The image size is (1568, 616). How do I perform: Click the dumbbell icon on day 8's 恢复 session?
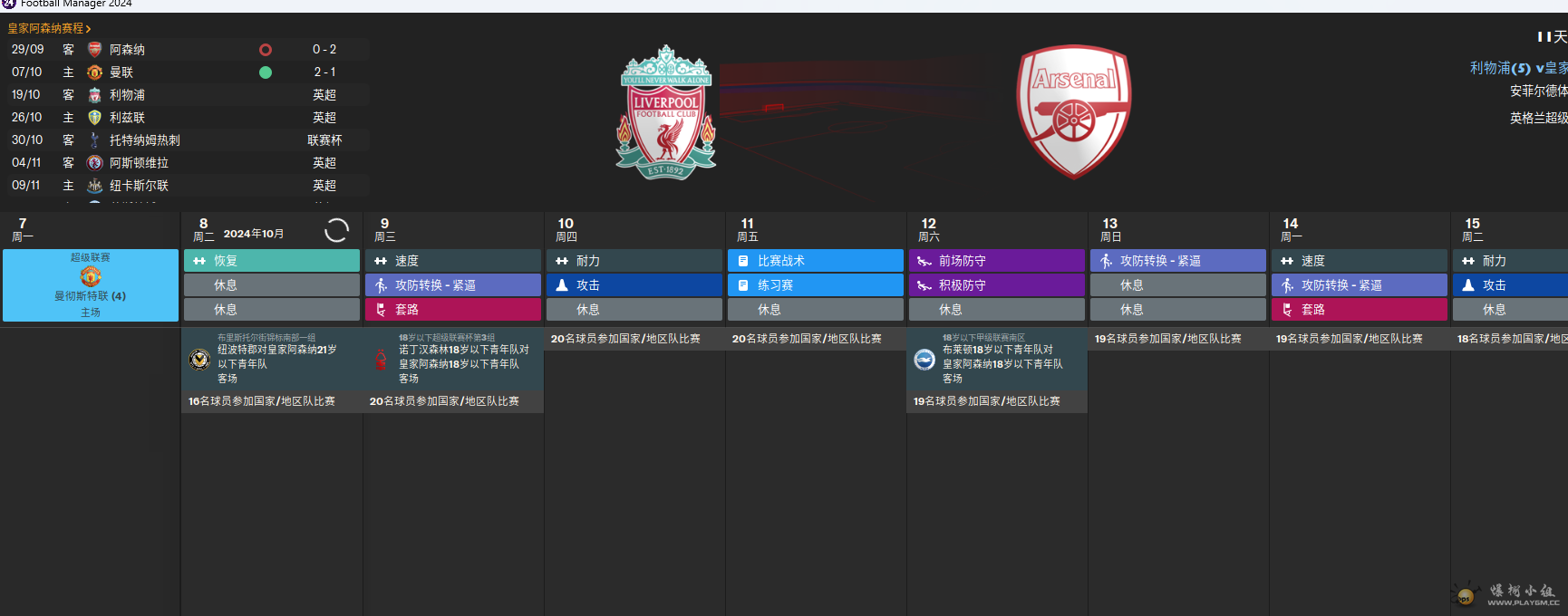click(199, 261)
